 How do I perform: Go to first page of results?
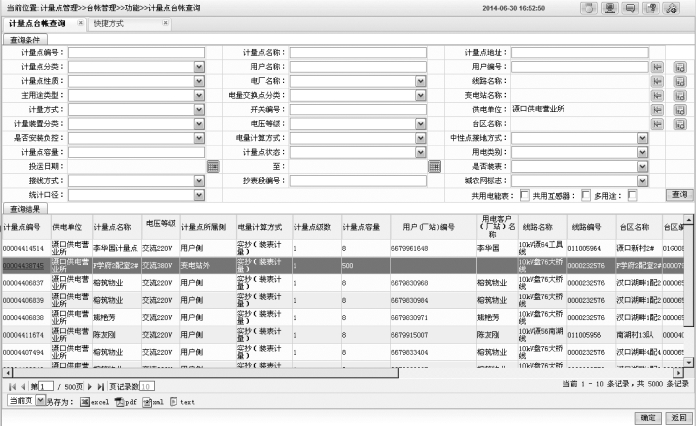coord(12,387)
